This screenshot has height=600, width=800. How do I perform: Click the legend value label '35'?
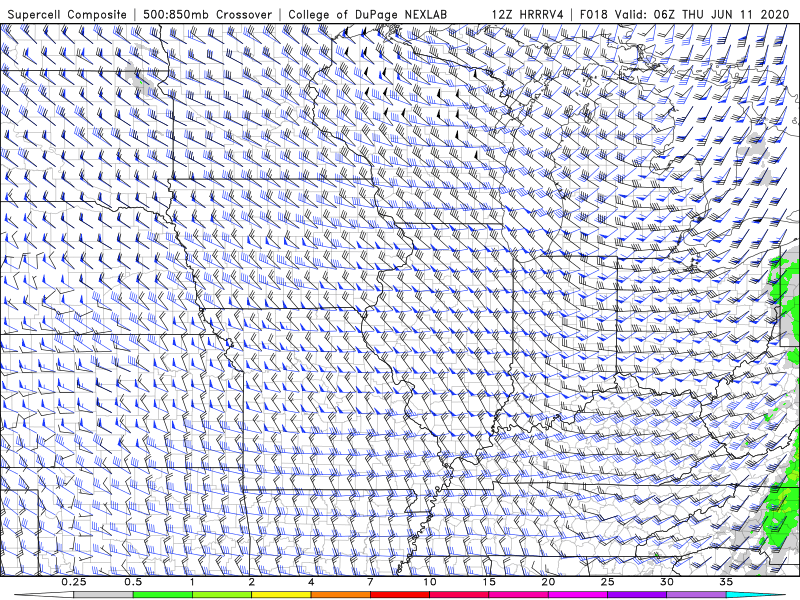coord(726,582)
